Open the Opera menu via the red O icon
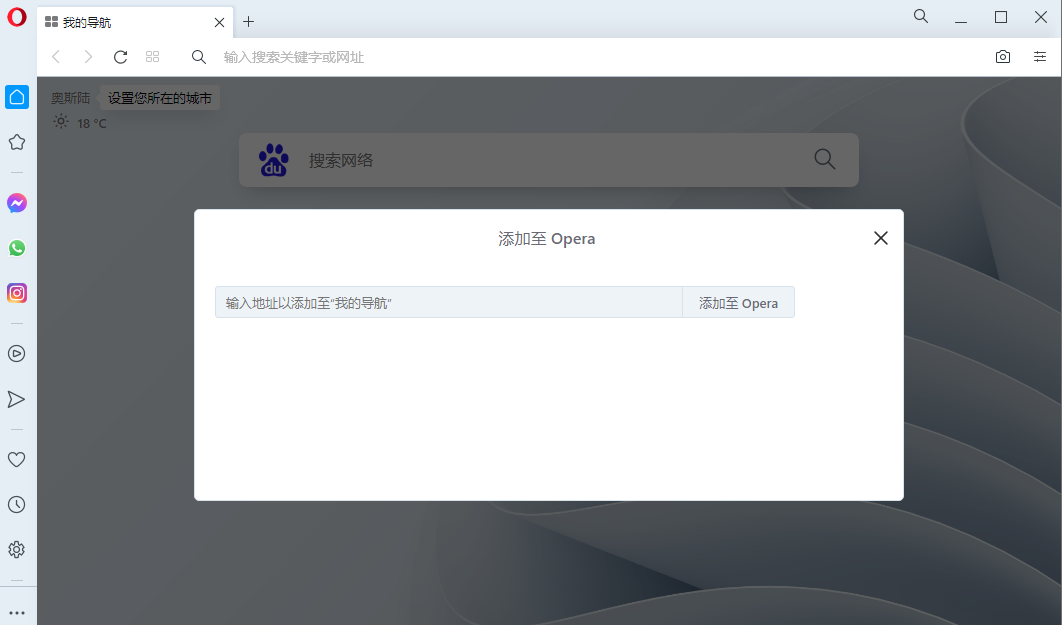 coord(16,17)
